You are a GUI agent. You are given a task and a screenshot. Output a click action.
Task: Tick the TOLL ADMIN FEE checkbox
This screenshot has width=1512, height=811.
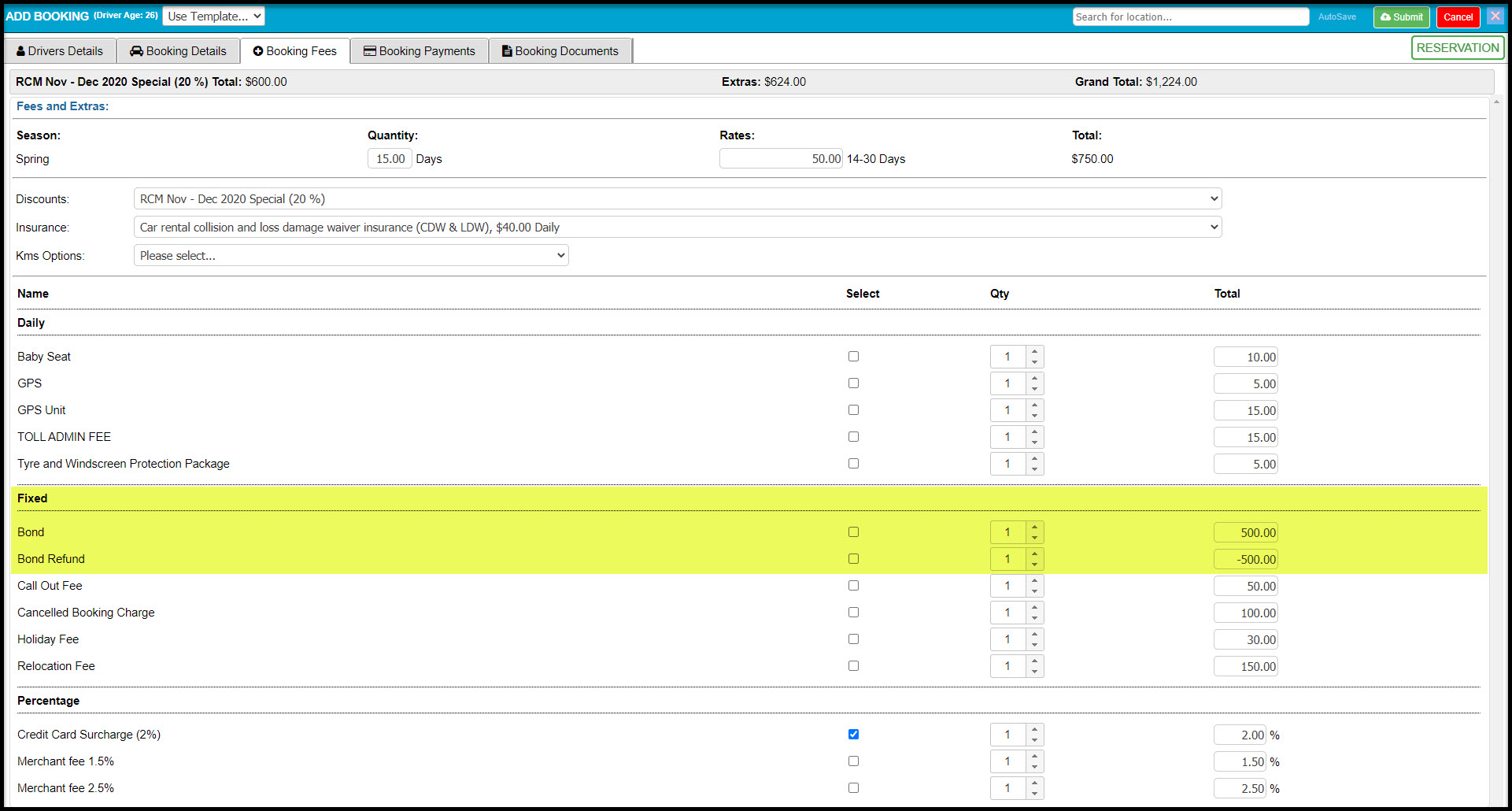click(853, 437)
